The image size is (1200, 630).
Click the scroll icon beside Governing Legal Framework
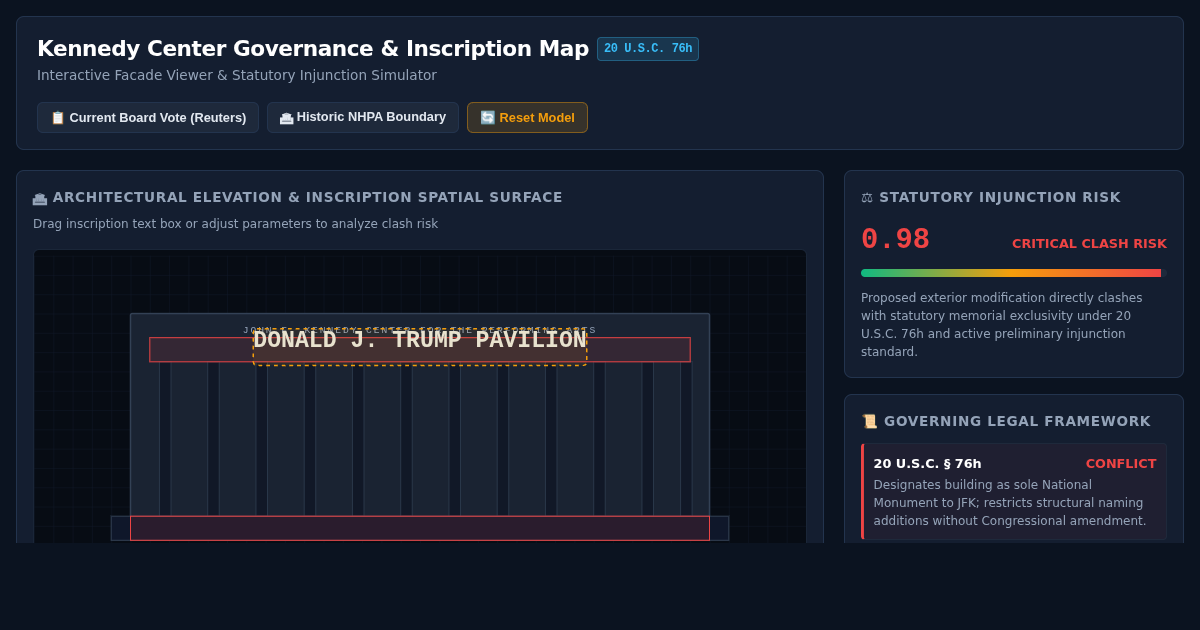point(869,422)
